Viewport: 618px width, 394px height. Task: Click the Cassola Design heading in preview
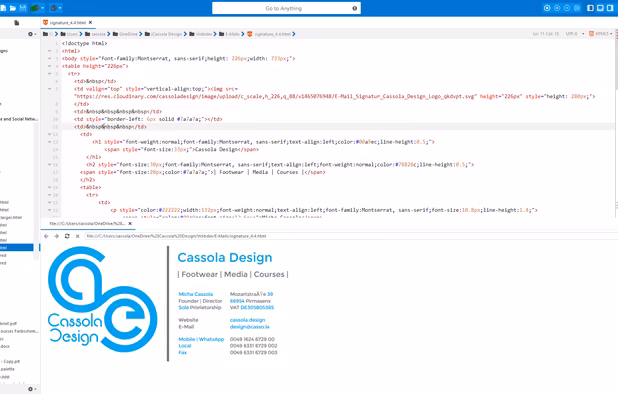[225, 258]
